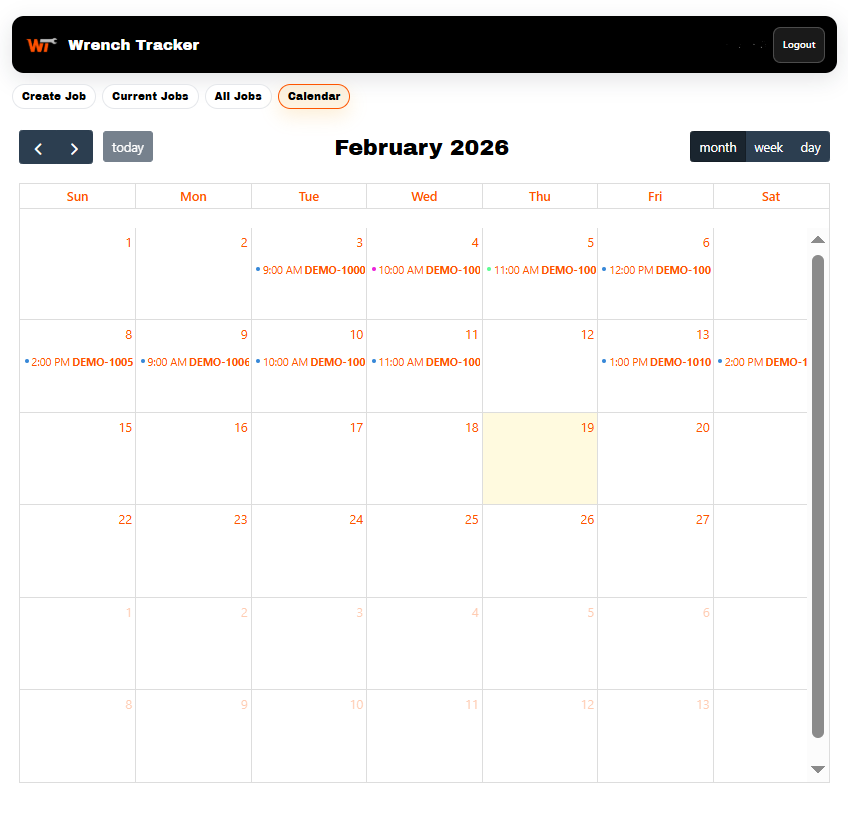The width and height of the screenshot is (848, 817).
Task: Log out of Wrench Tracker
Action: 798,44
